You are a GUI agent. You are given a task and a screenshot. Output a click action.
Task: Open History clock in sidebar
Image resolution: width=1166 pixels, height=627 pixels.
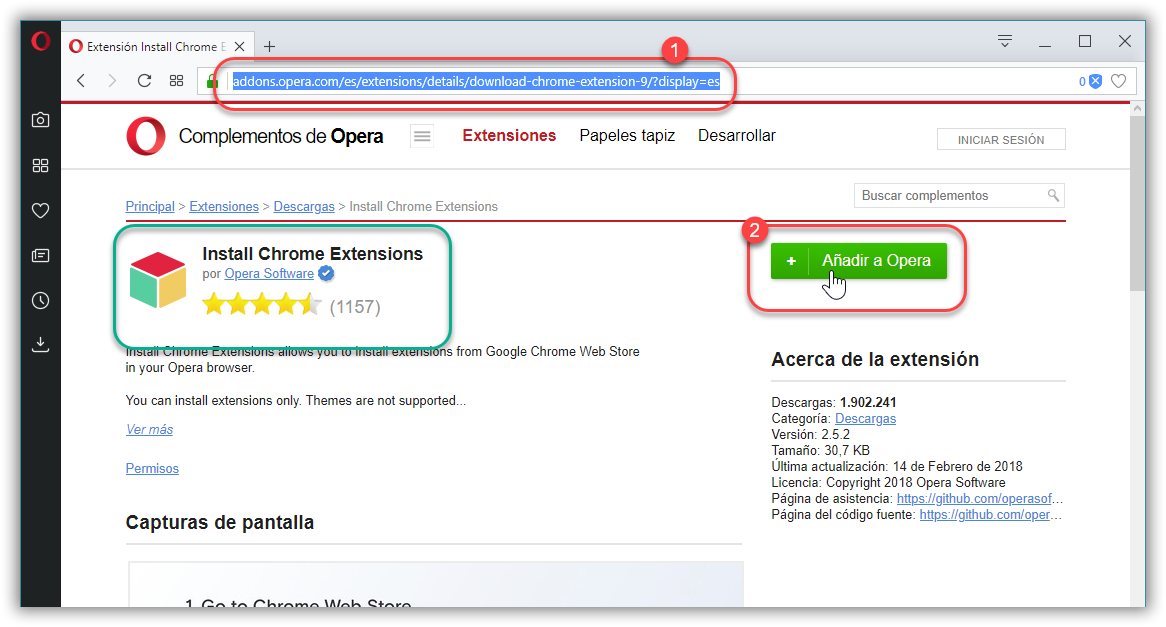pyautogui.click(x=40, y=300)
